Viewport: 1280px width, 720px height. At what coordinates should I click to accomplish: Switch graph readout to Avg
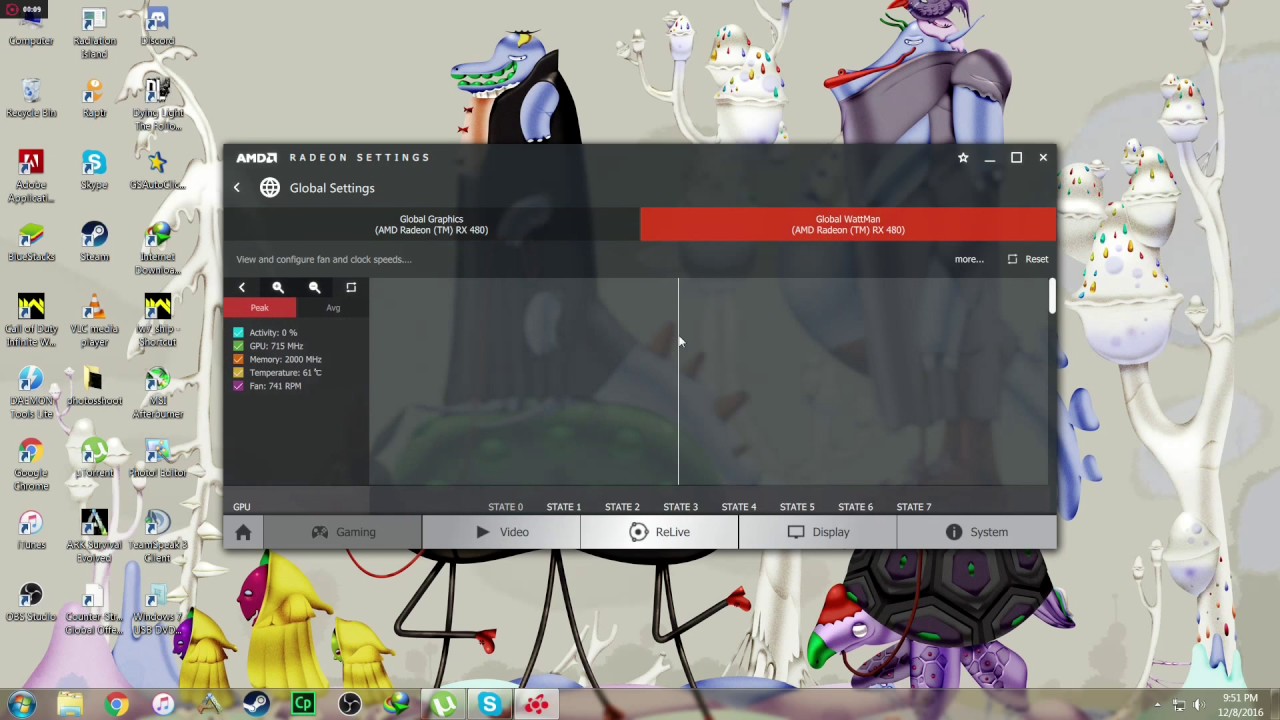pos(333,308)
